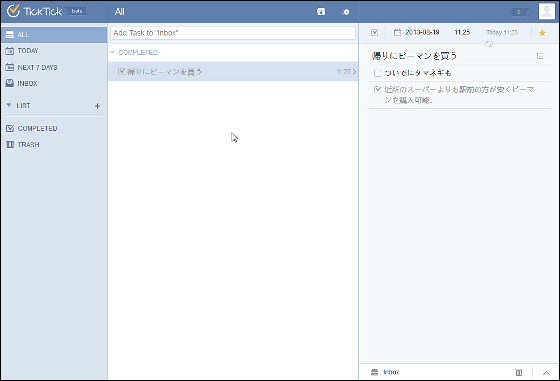The image size is (560, 381).
Task: Collapse the COMPLETED section chevron
Action: [x=112, y=52]
